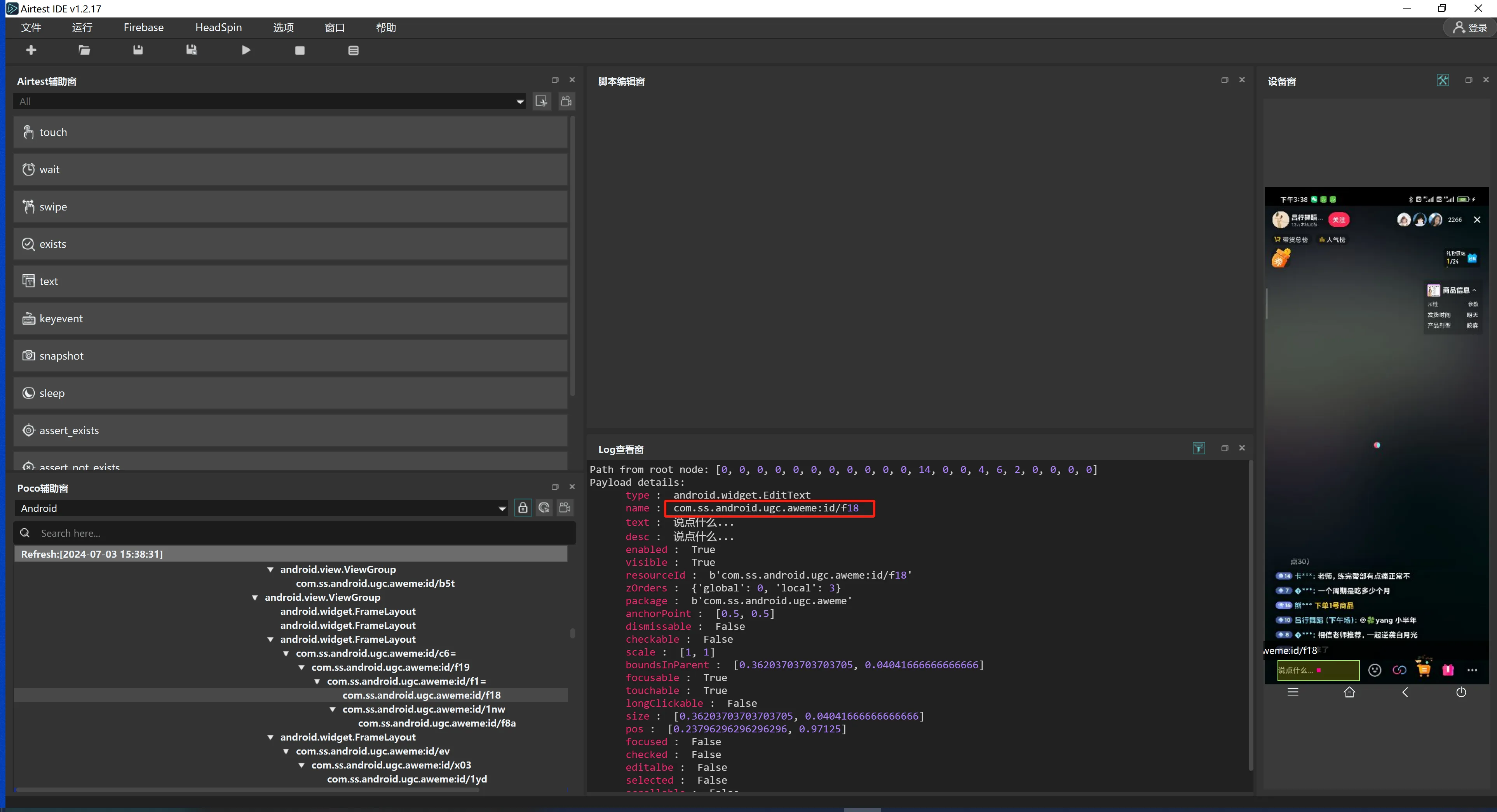Image resolution: width=1497 pixels, height=812 pixels.
Task: Open the report view toolbar icon
Action: 353,50
